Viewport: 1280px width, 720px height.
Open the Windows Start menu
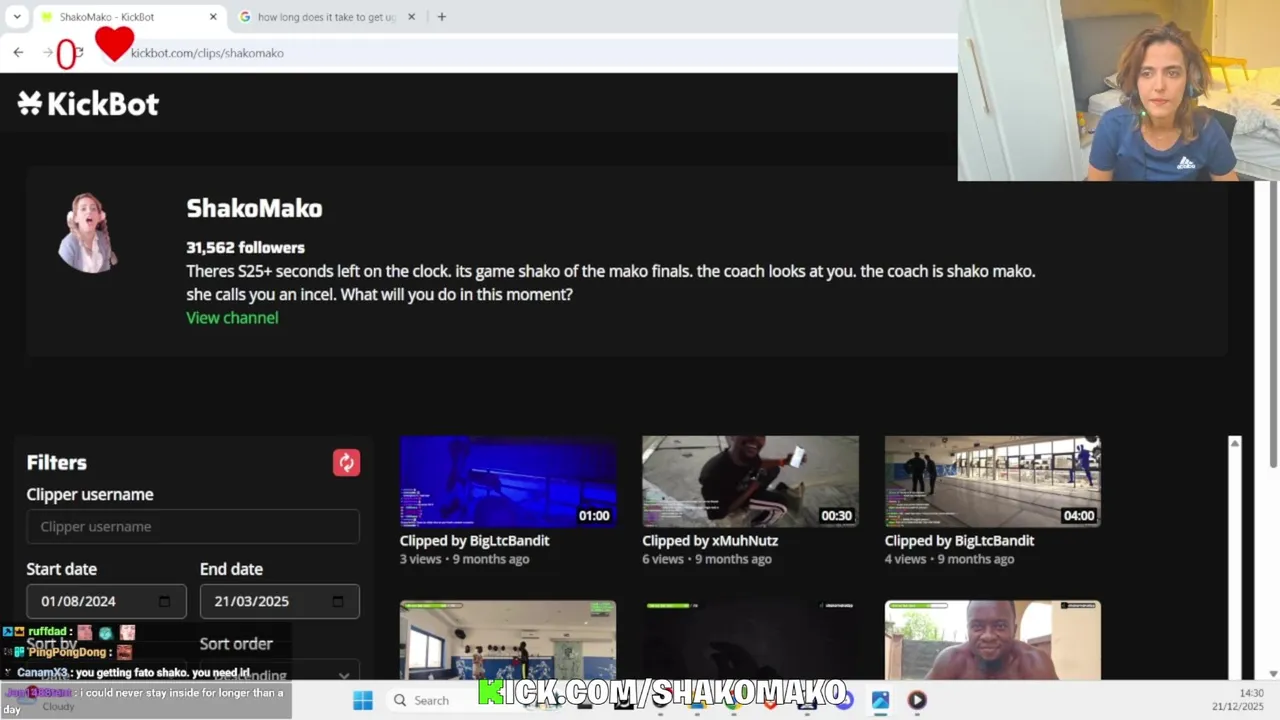[x=362, y=700]
